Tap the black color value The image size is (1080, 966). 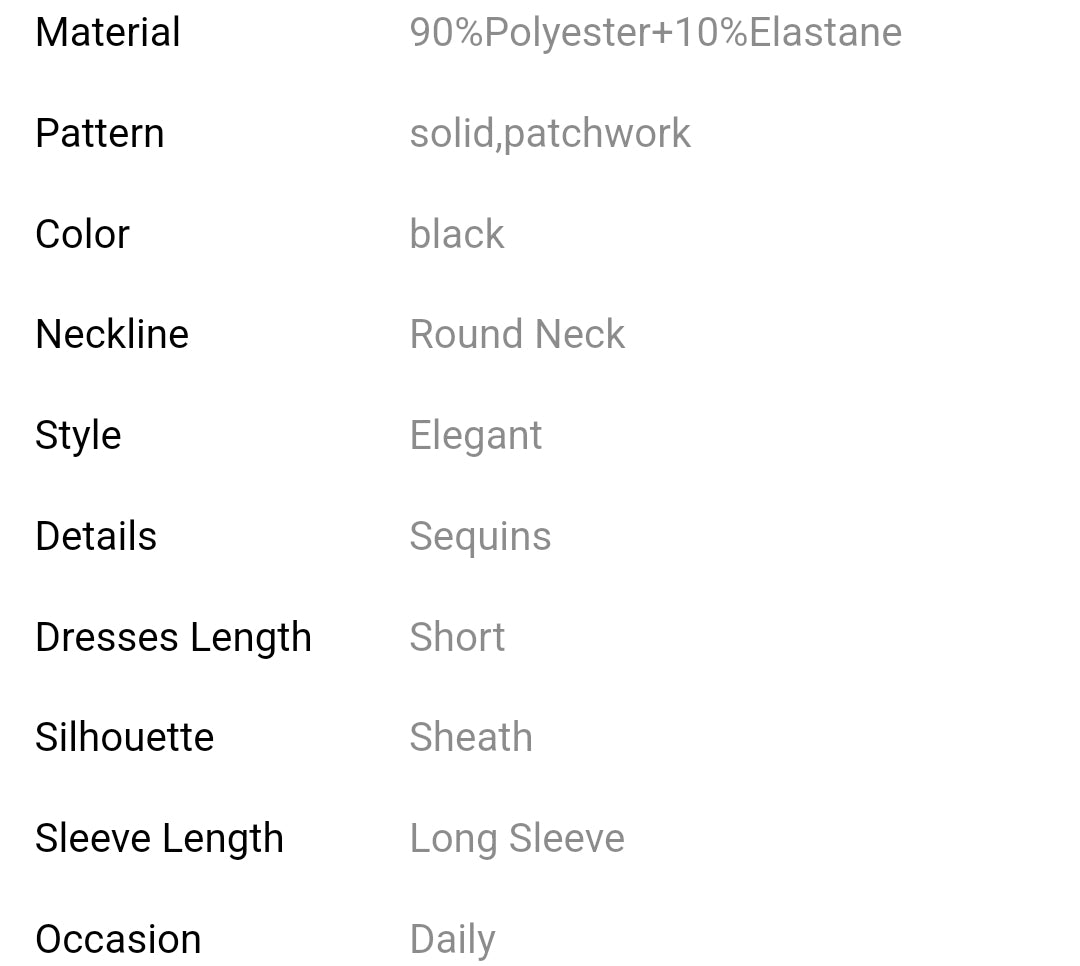[x=457, y=234]
